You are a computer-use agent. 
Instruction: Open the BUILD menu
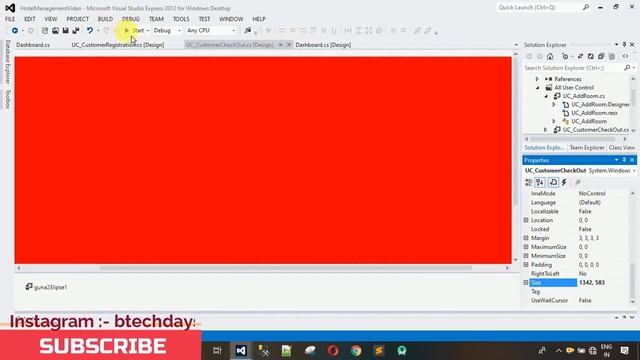click(x=105, y=19)
